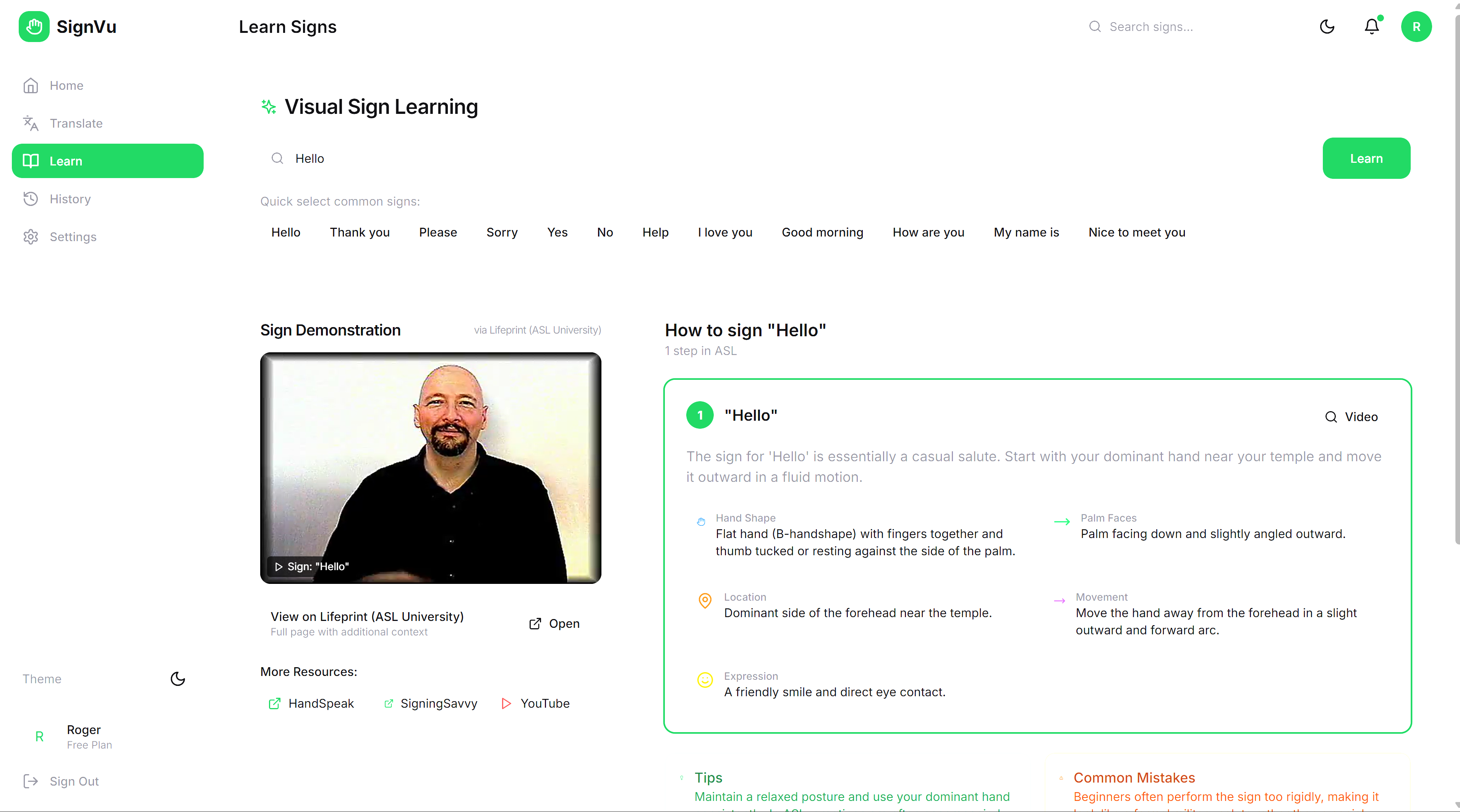Toggle dark mode from the top bar moon
Image resolution: width=1460 pixels, height=812 pixels.
pos(1327,27)
